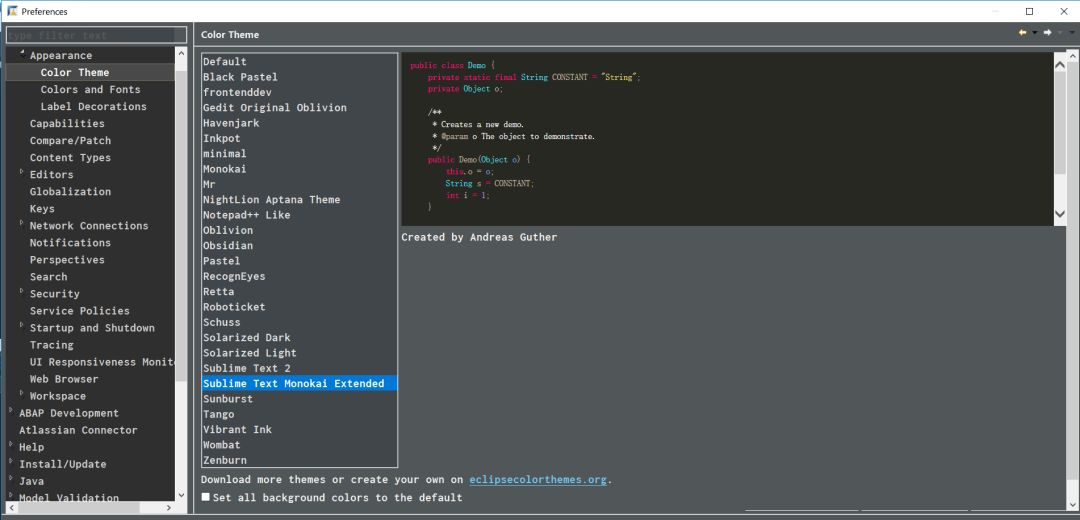Collapse the Appearance tree node
The height and width of the screenshot is (520, 1080).
(x=21, y=53)
